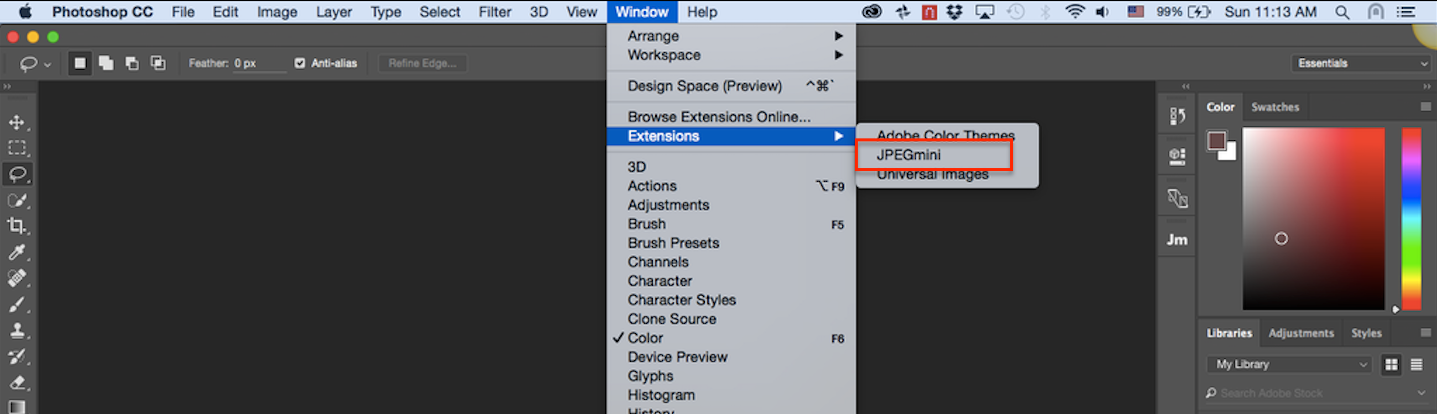The height and width of the screenshot is (414, 1437).
Task: Select the Gradient tool
Action: pyautogui.click(x=17, y=406)
